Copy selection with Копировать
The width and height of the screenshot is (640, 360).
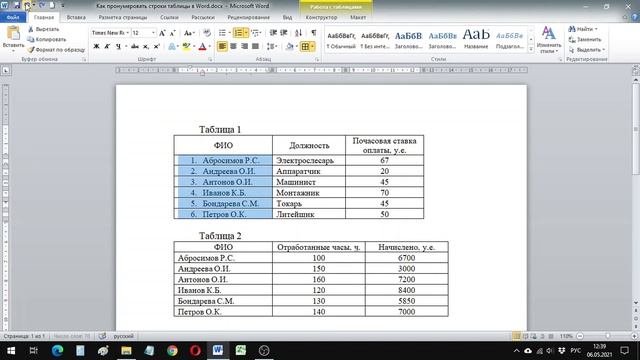(47, 40)
